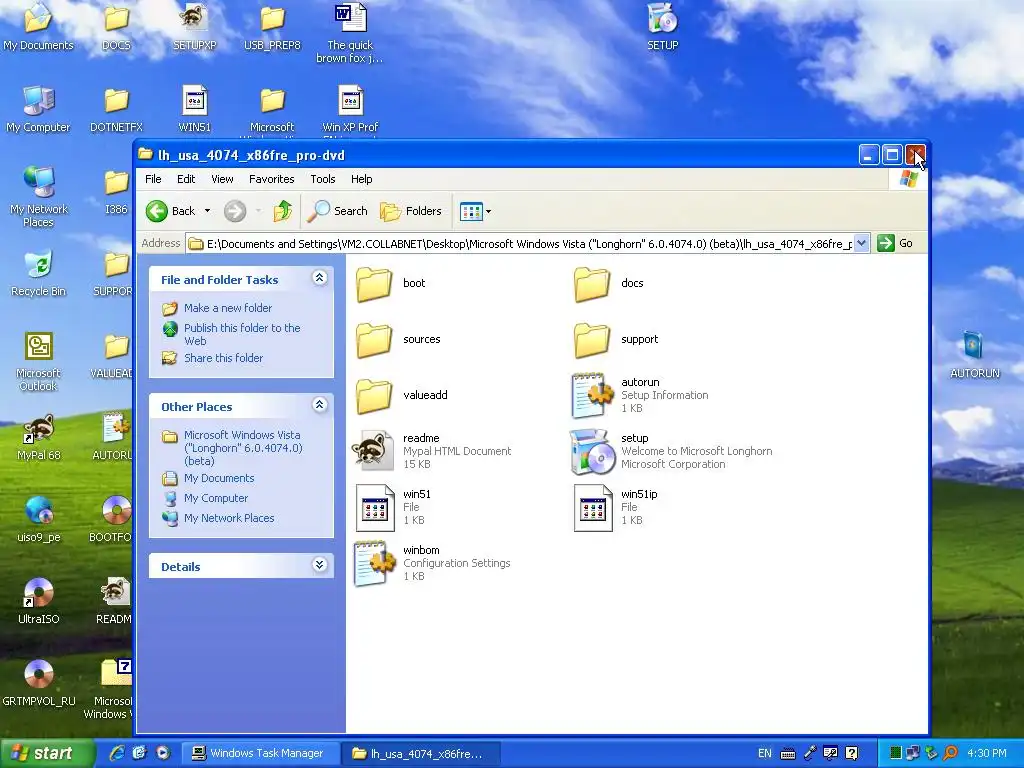Screen dimensions: 1024x768
Task: Select the WIN51 desktop file
Action: pos(194,109)
